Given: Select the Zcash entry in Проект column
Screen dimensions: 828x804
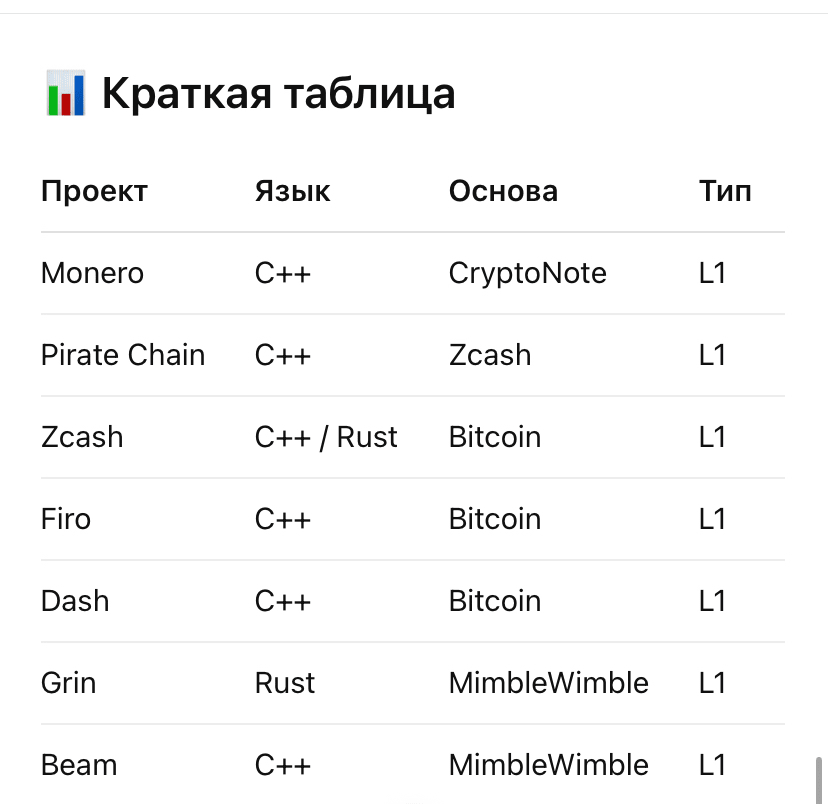Looking at the screenshot, I should point(82,437).
